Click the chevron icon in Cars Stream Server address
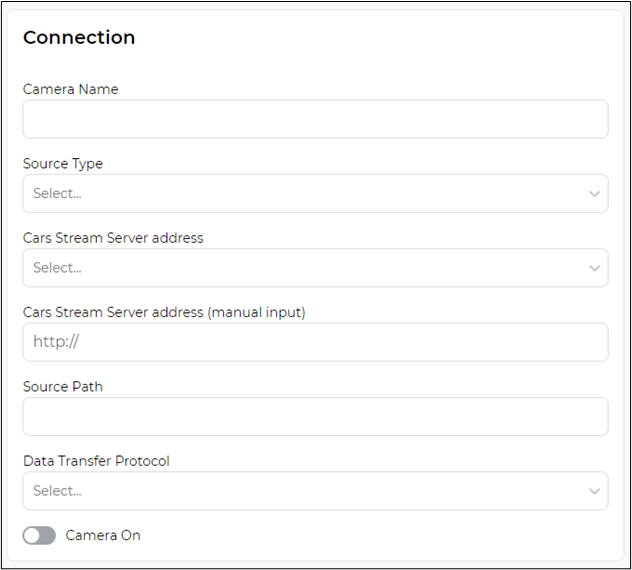The image size is (632, 570). click(595, 268)
